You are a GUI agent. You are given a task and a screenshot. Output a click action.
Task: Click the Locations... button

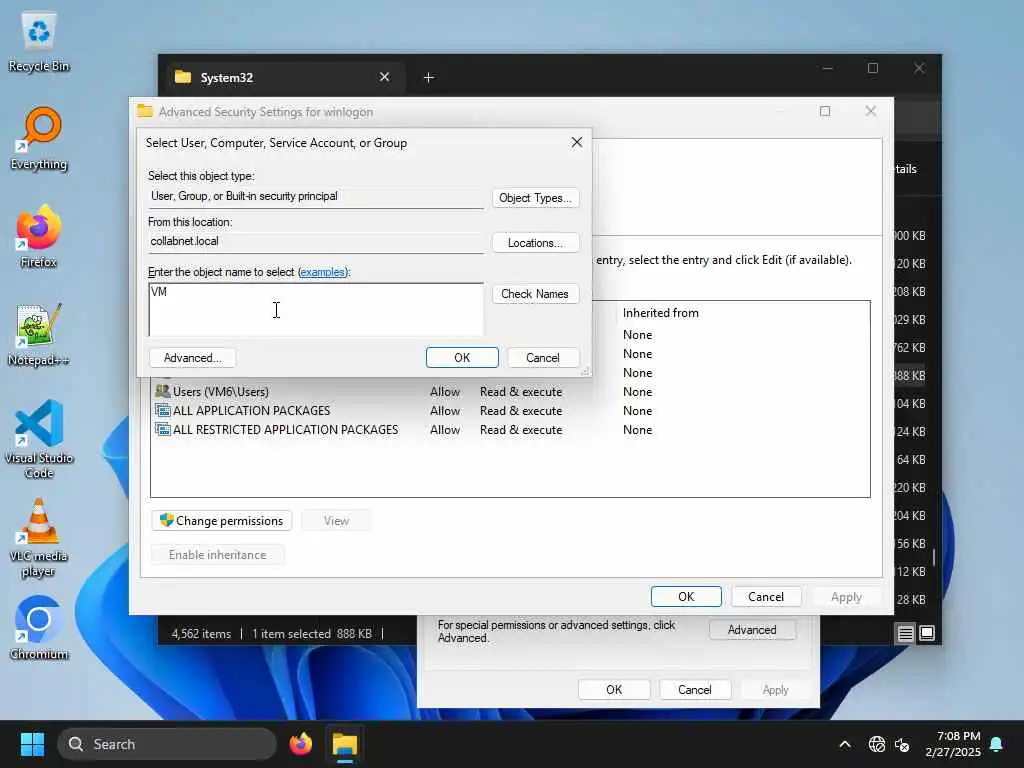click(x=535, y=243)
